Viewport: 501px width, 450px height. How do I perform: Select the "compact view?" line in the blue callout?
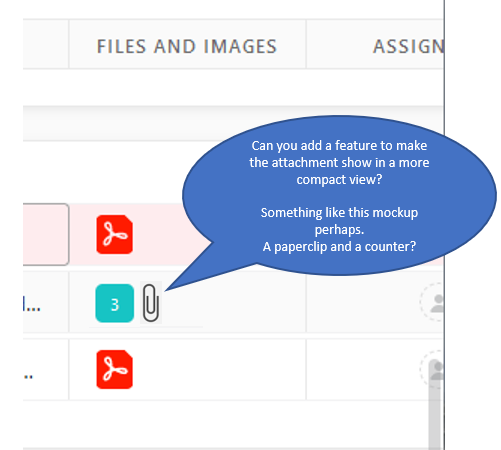click(339, 180)
